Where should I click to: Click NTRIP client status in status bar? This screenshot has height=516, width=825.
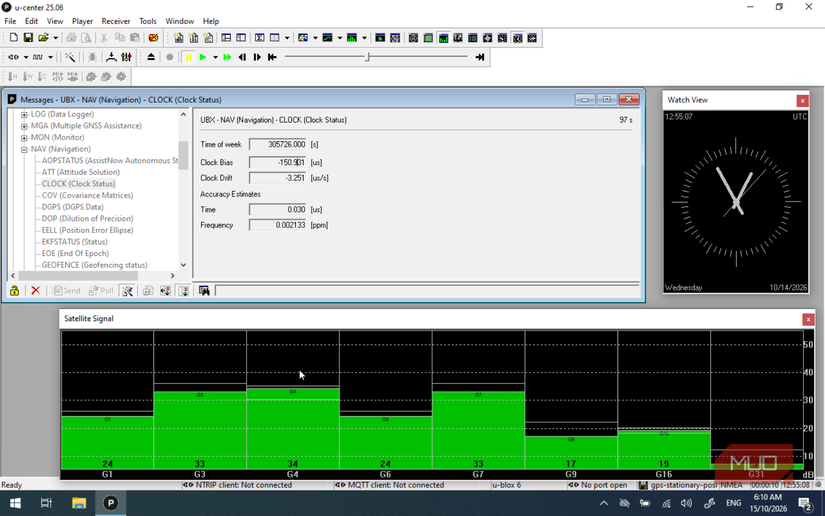coord(237,485)
